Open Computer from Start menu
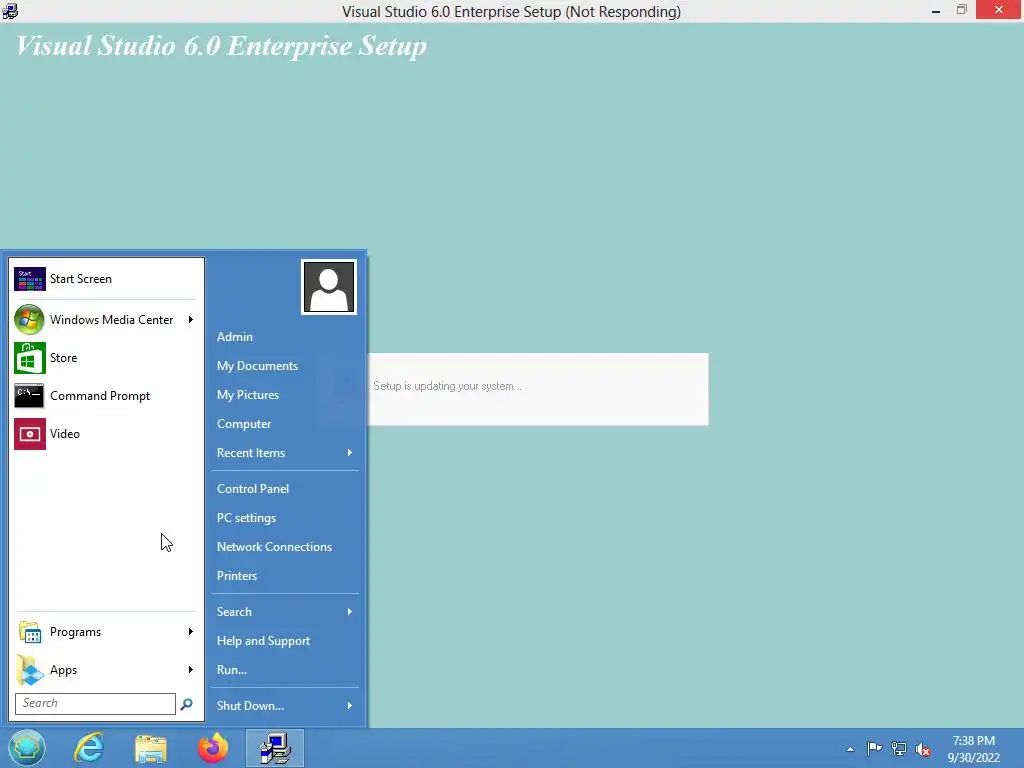Image resolution: width=1024 pixels, height=768 pixels. coord(244,424)
